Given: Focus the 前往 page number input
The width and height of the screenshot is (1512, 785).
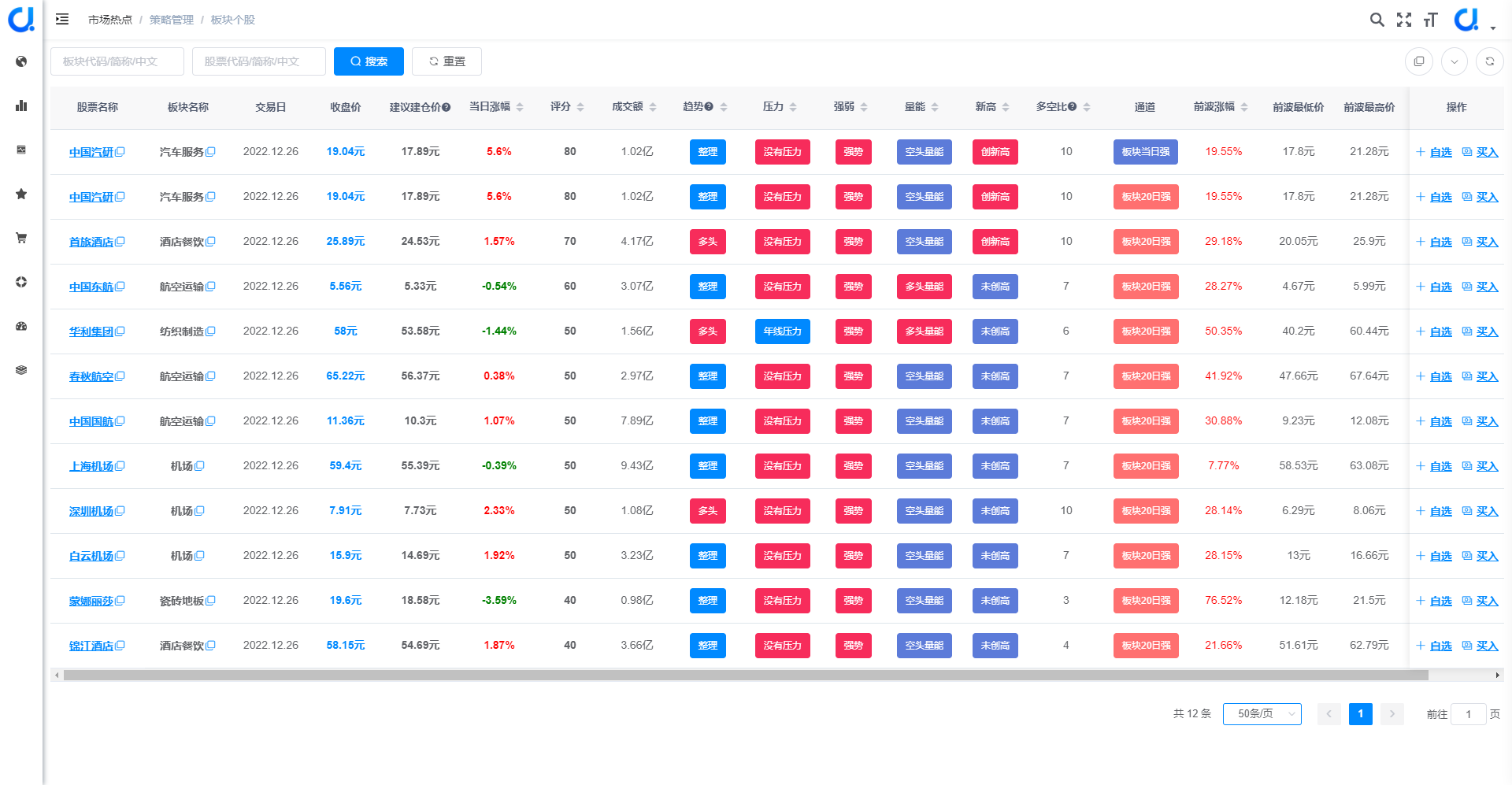Looking at the screenshot, I should pos(1468,714).
